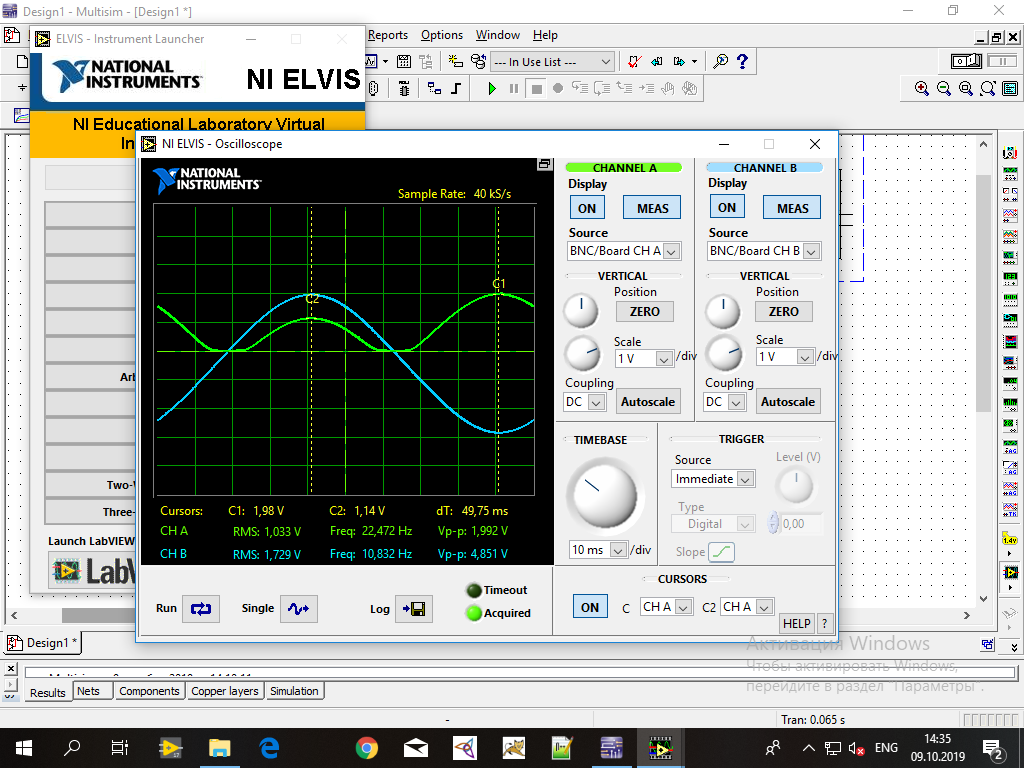Click the oscilloscope question mark button
The image size is (1024, 768).
[x=825, y=624]
